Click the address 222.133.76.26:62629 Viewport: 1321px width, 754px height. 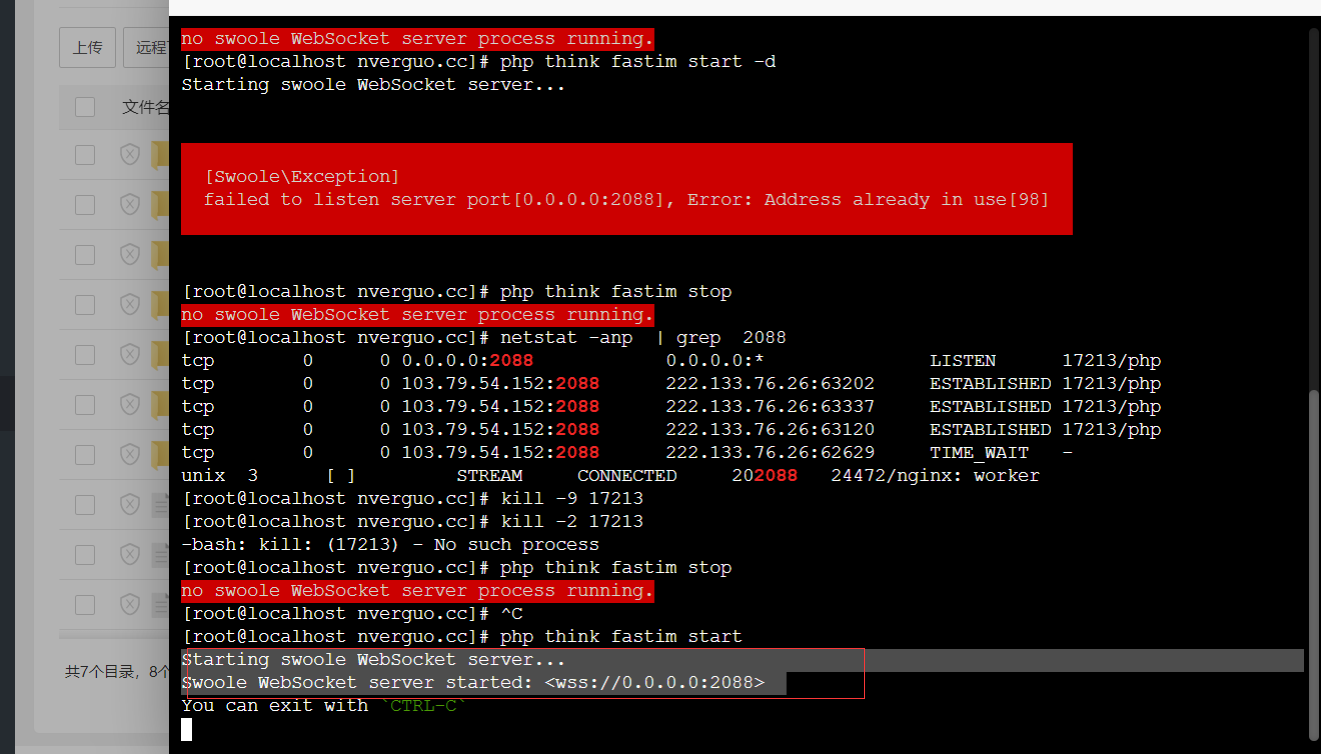point(770,453)
